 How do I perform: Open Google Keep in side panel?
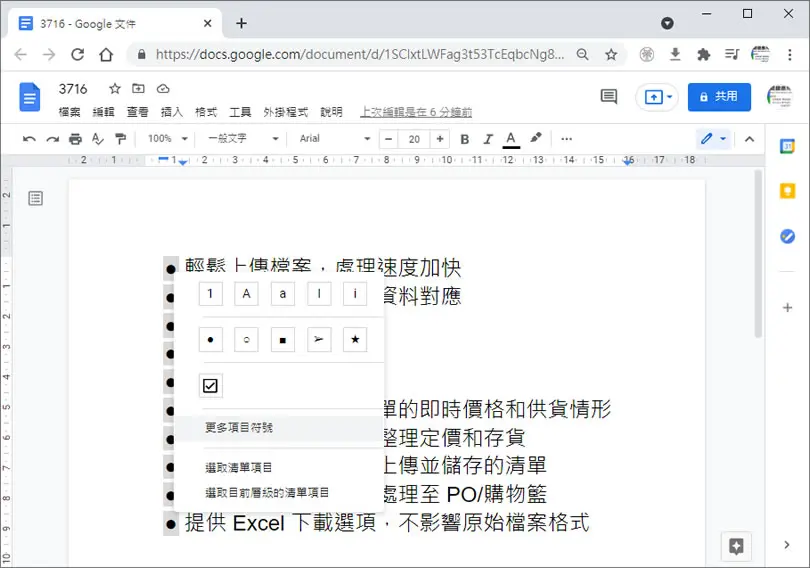pyautogui.click(x=787, y=192)
